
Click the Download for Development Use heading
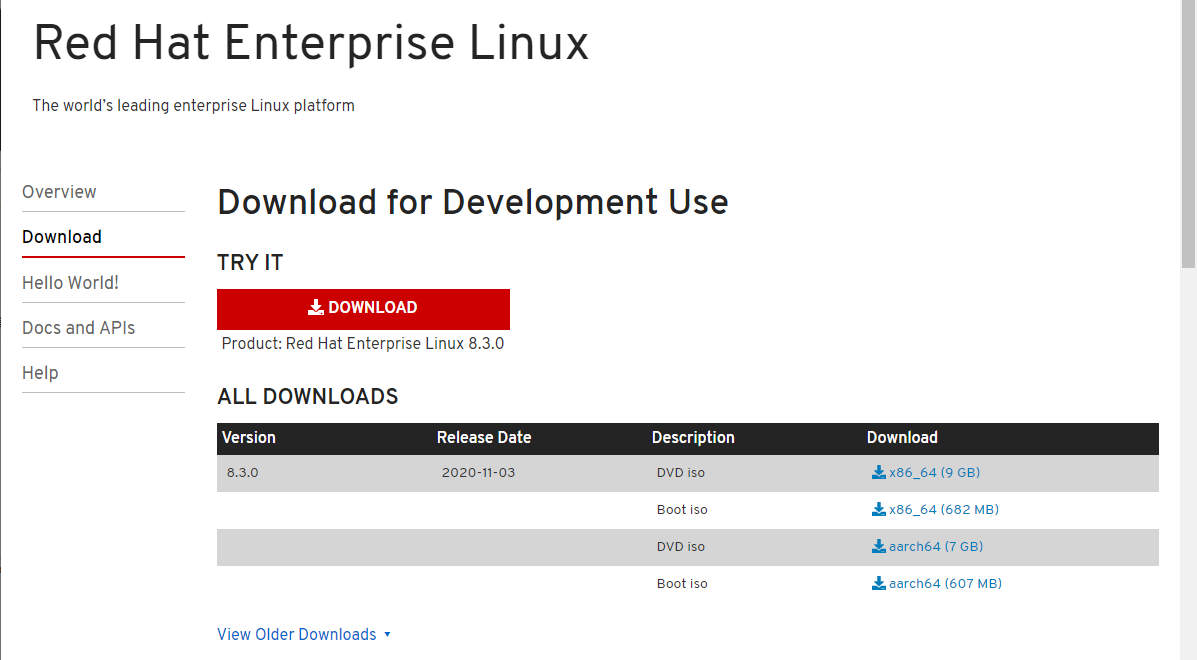pos(473,203)
